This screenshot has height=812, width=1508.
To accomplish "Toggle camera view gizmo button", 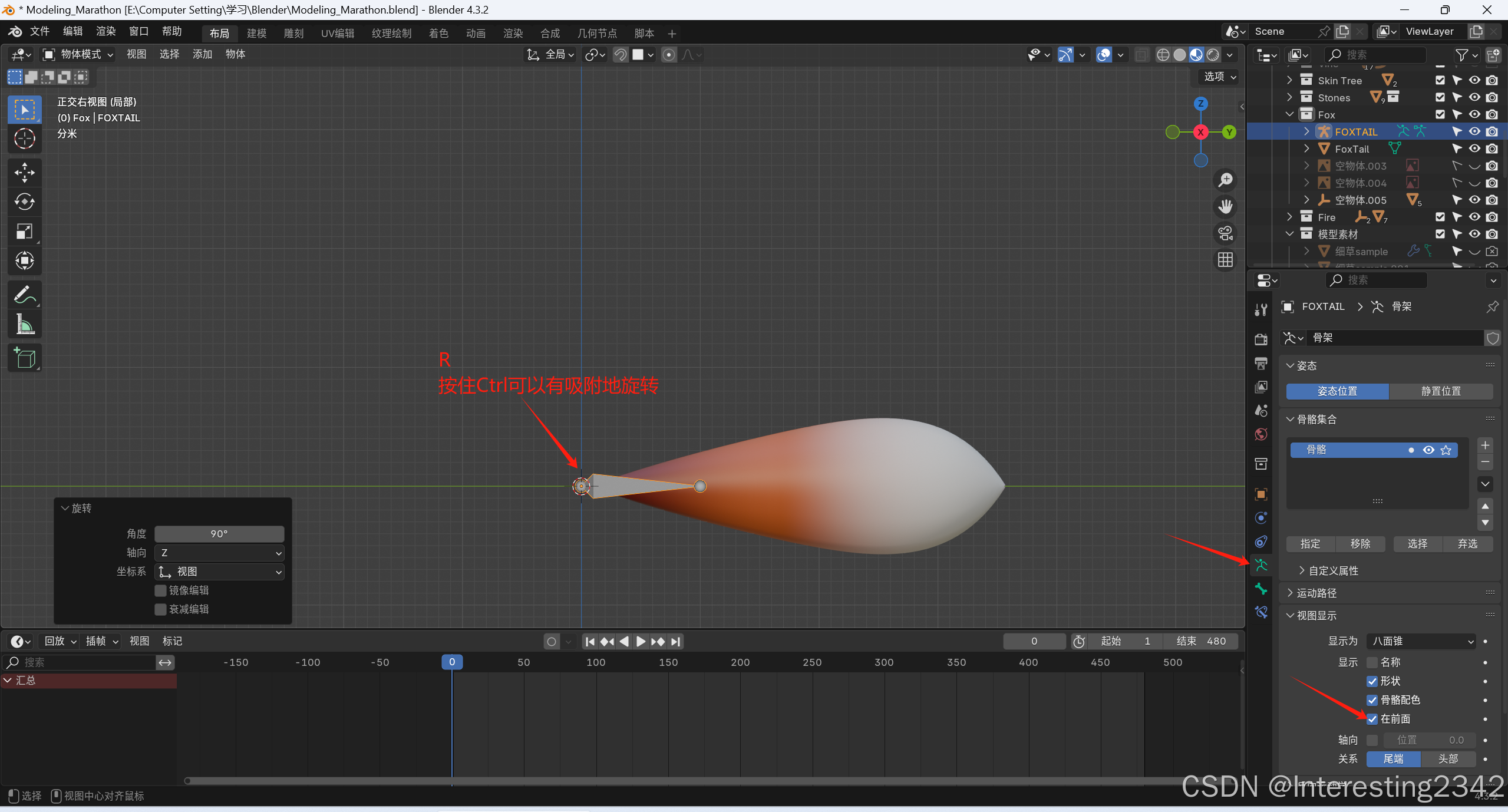I will pos(1225,233).
